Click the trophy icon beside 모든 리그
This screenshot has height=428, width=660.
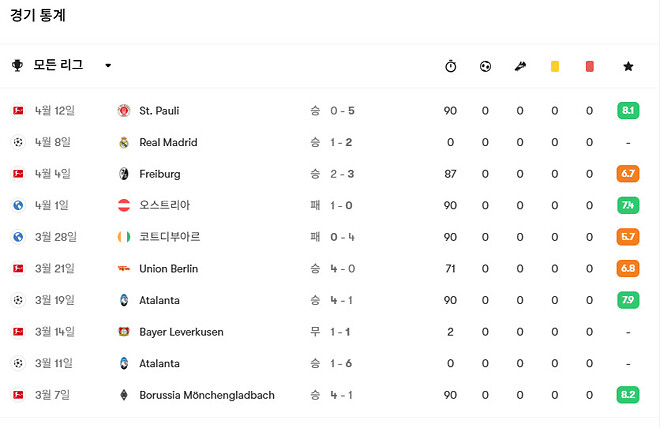tap(18, 66)
